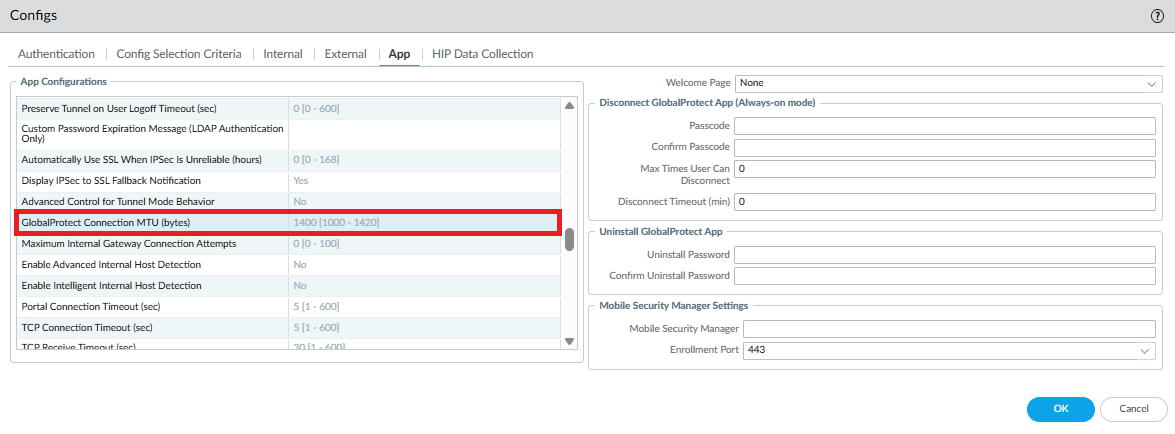Switch to the Authentication tab

point(56,54)
